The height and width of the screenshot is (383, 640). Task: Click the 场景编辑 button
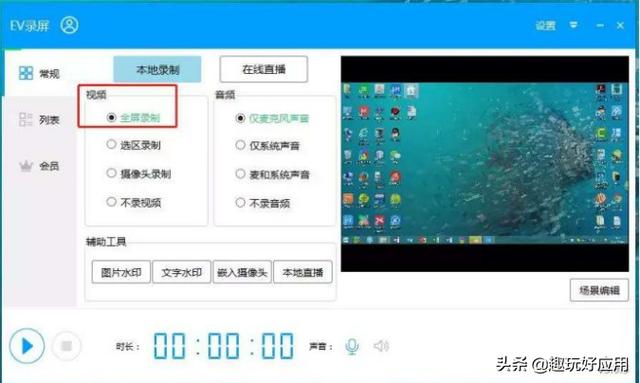[599, 290]
